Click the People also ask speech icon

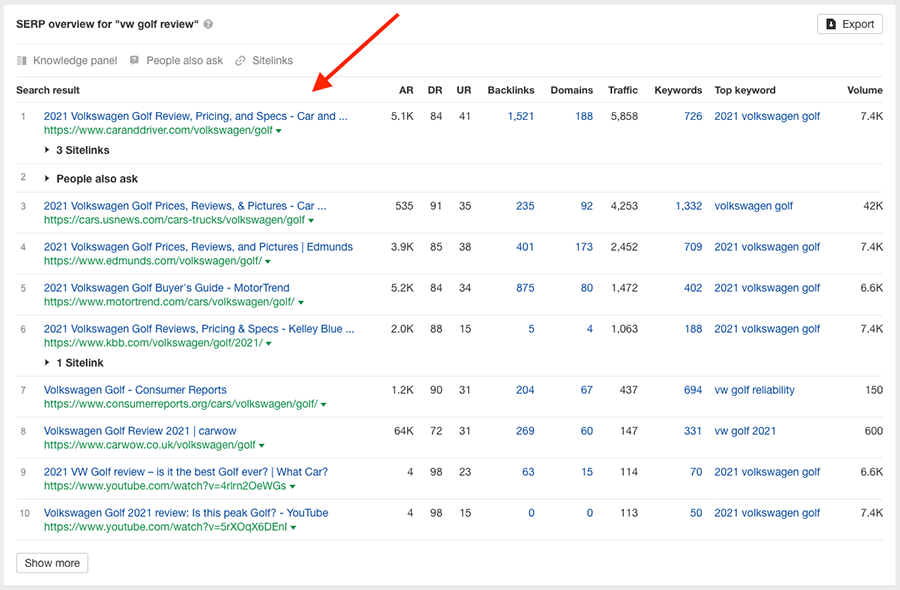pyautogui.click(x=134, y=60)
